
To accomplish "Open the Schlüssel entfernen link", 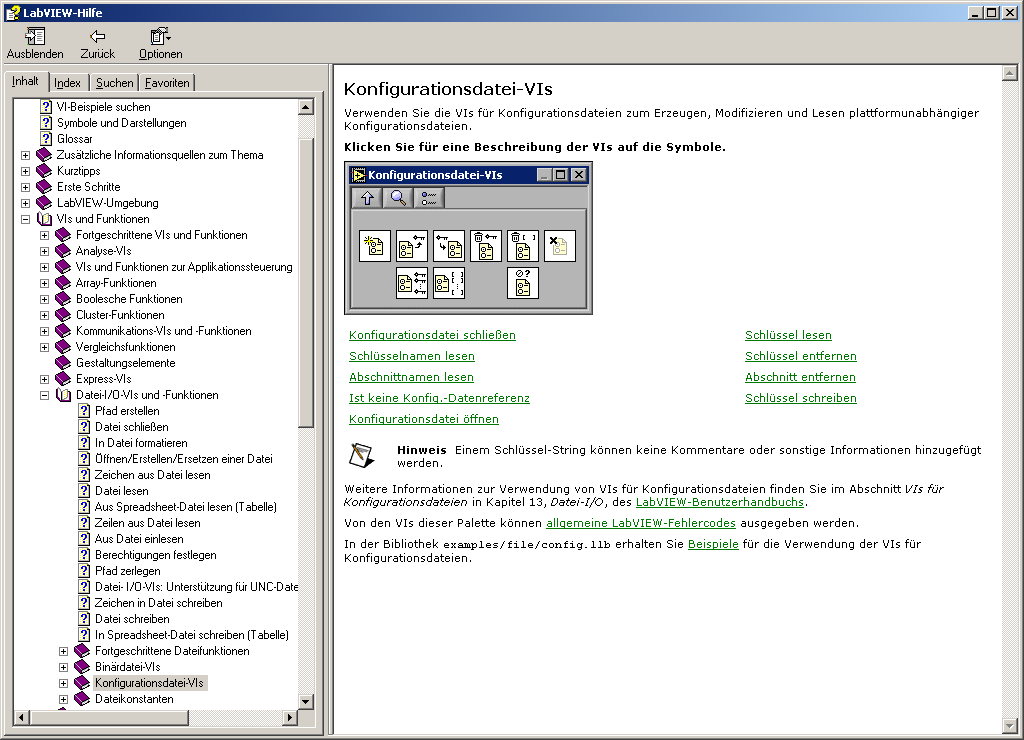I will [801, 356].
